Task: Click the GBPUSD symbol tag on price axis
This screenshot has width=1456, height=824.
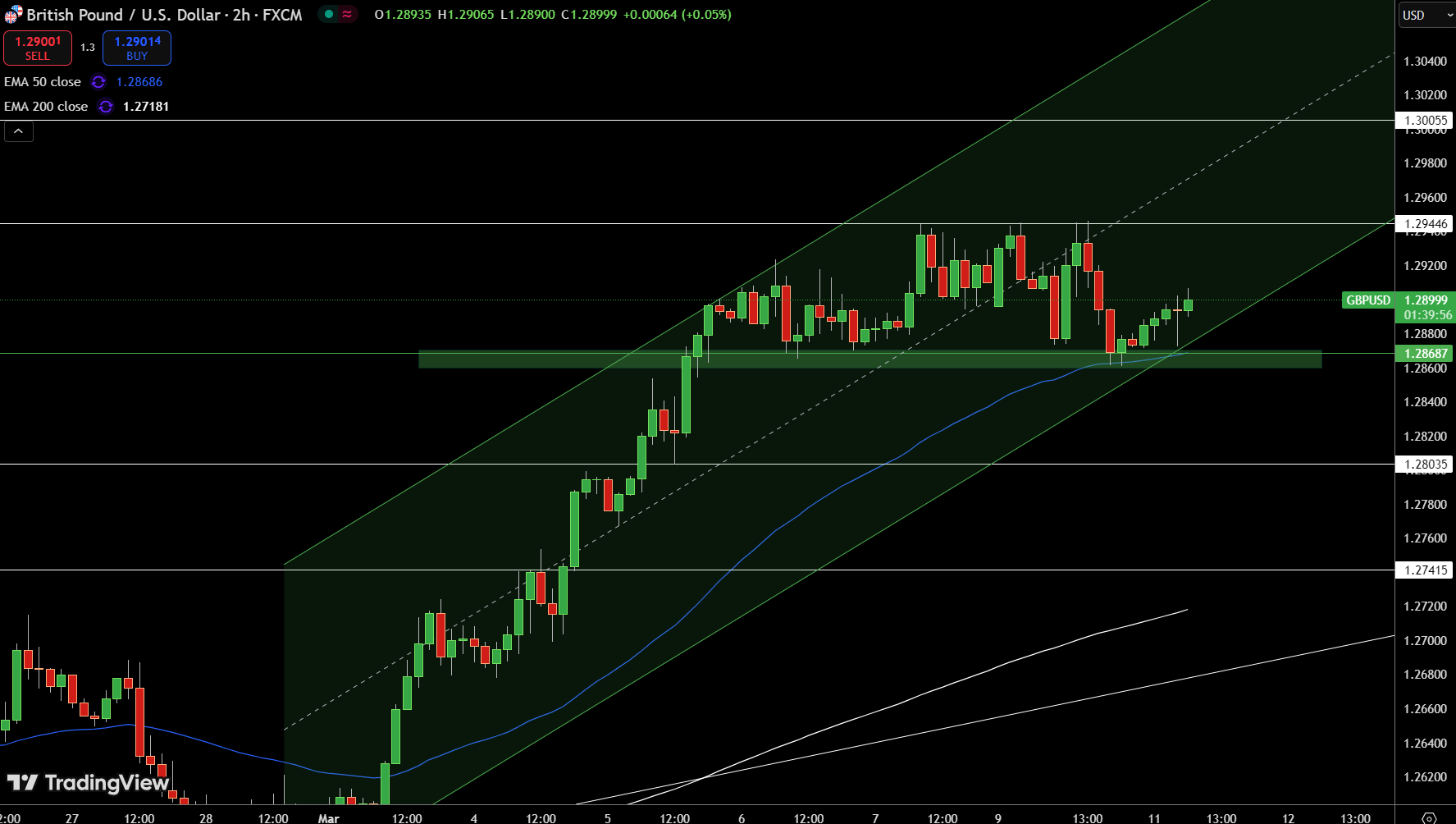Action: click(x=1367, y=300)
